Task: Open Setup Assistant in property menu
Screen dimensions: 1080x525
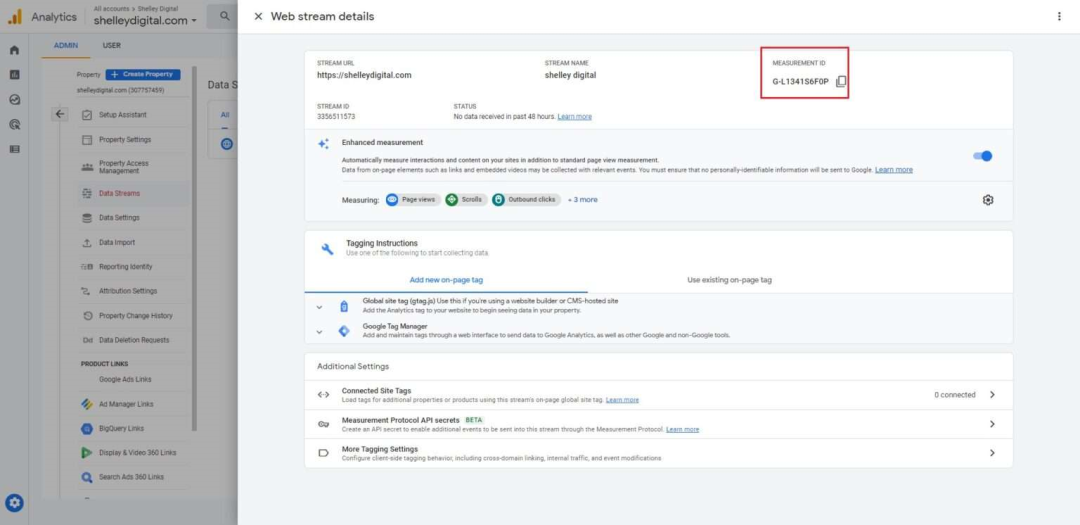Action: 123,115
